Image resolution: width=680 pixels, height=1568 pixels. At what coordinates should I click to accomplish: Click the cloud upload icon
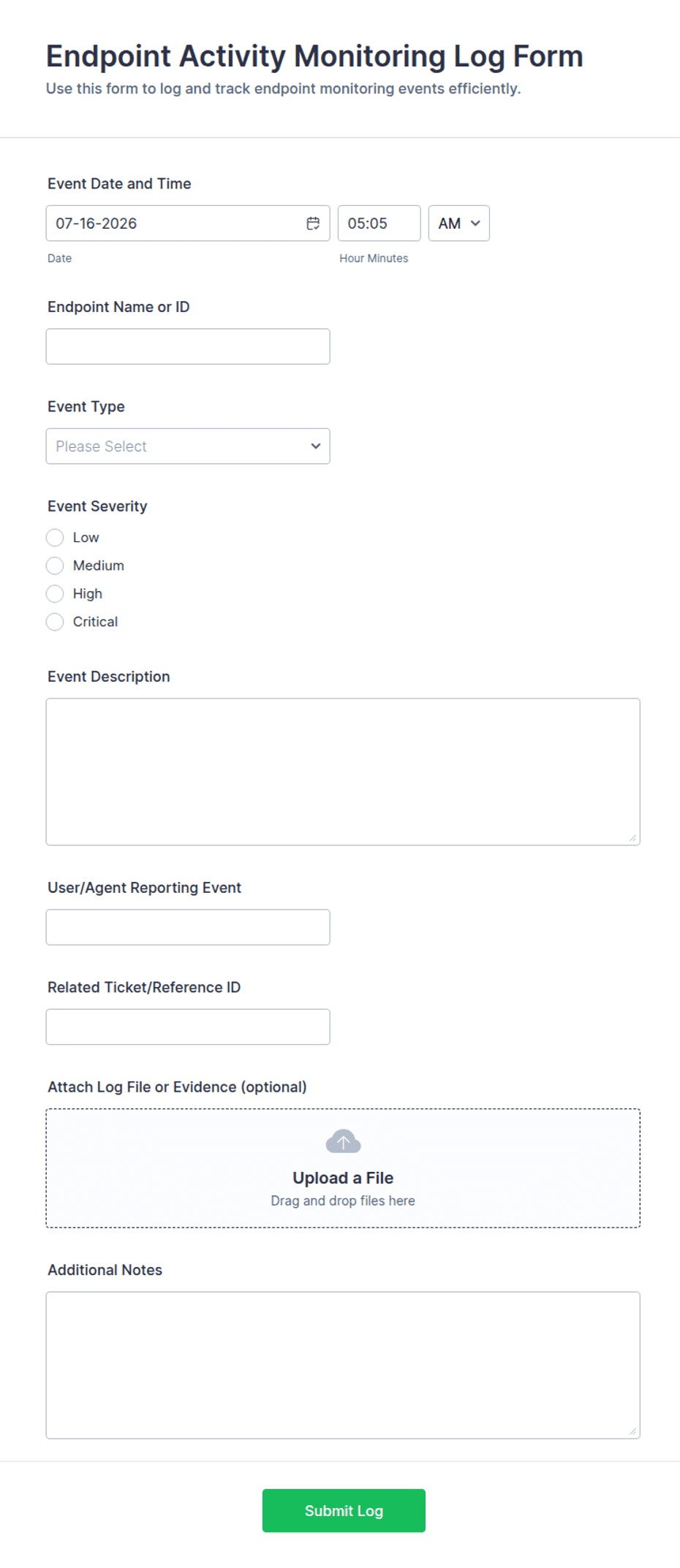click(x=343, y=1141)
